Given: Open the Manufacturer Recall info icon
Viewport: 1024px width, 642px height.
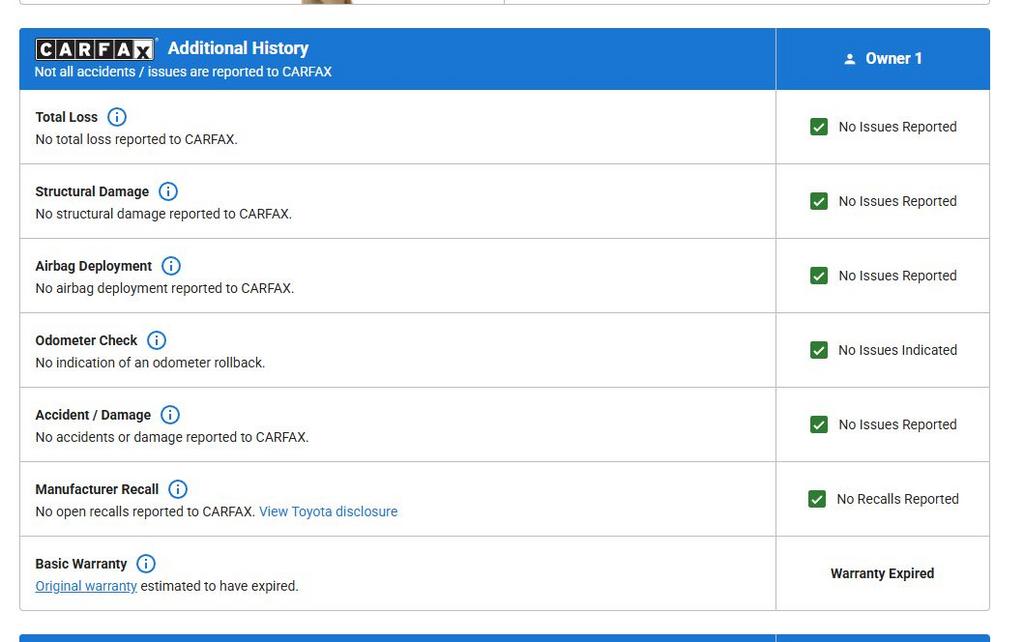Looking at the screenshot, I should point(178,489).
